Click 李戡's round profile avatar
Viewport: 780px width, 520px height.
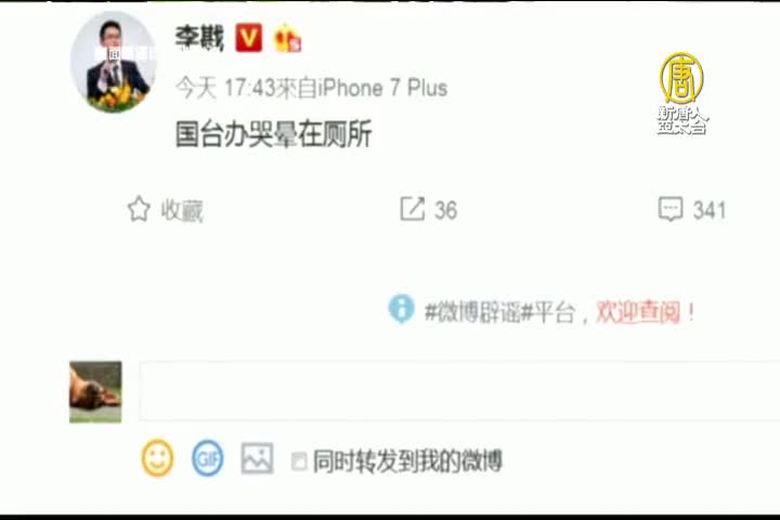[x=114, y=62]
